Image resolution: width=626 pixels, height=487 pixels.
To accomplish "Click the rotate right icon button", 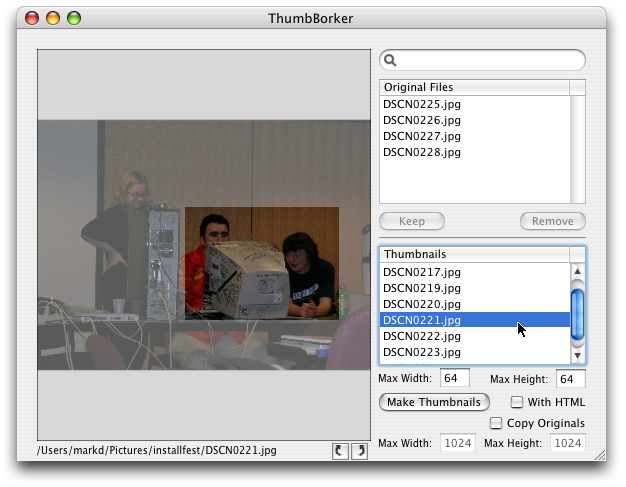I will (x=359, y=451).
